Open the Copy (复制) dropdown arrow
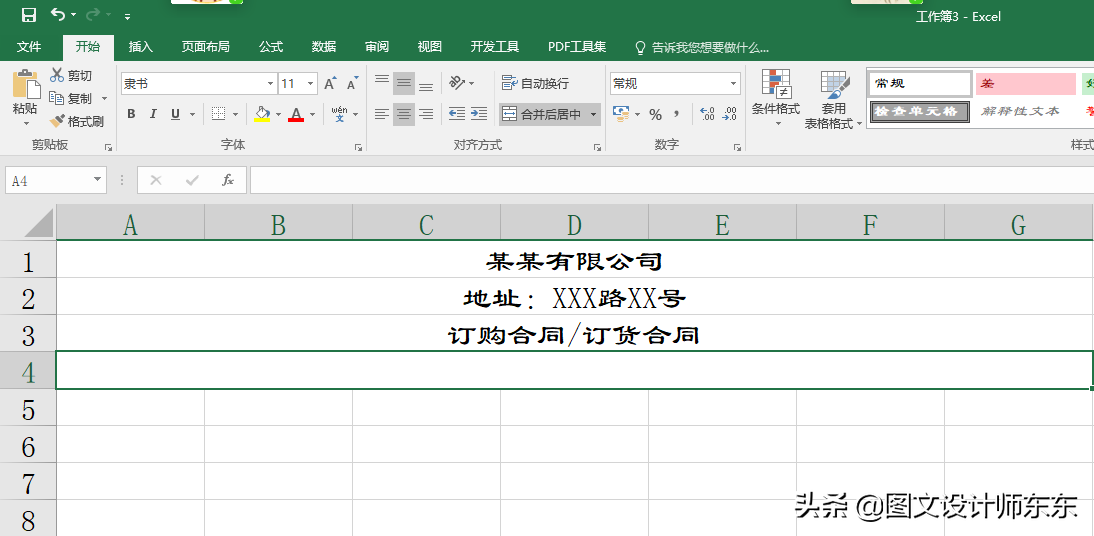Viewport: 1094px width, 536px height. tap(105, 98)
